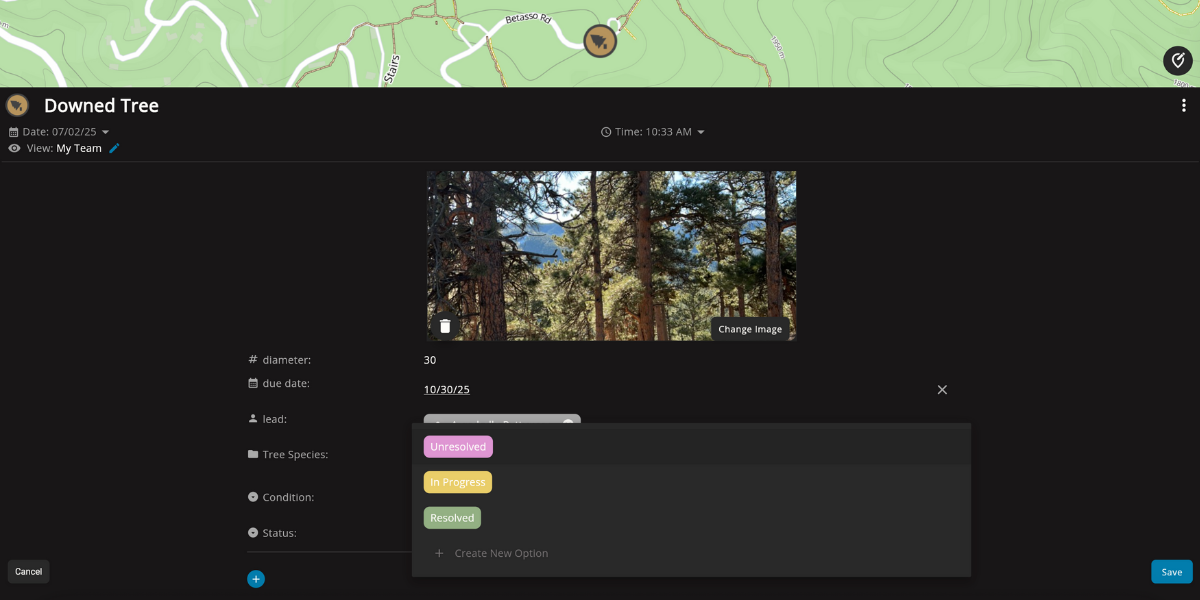The width and height of the screenshot is (1200, 600).
Task: Click the Change Image button
Action: 750,329
